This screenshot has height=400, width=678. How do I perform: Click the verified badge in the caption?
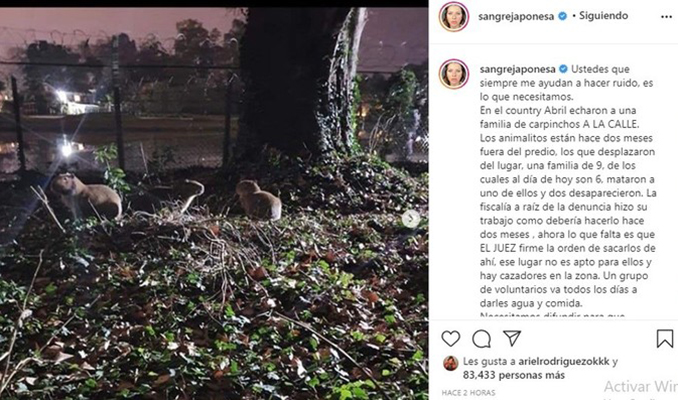point(562,67)
